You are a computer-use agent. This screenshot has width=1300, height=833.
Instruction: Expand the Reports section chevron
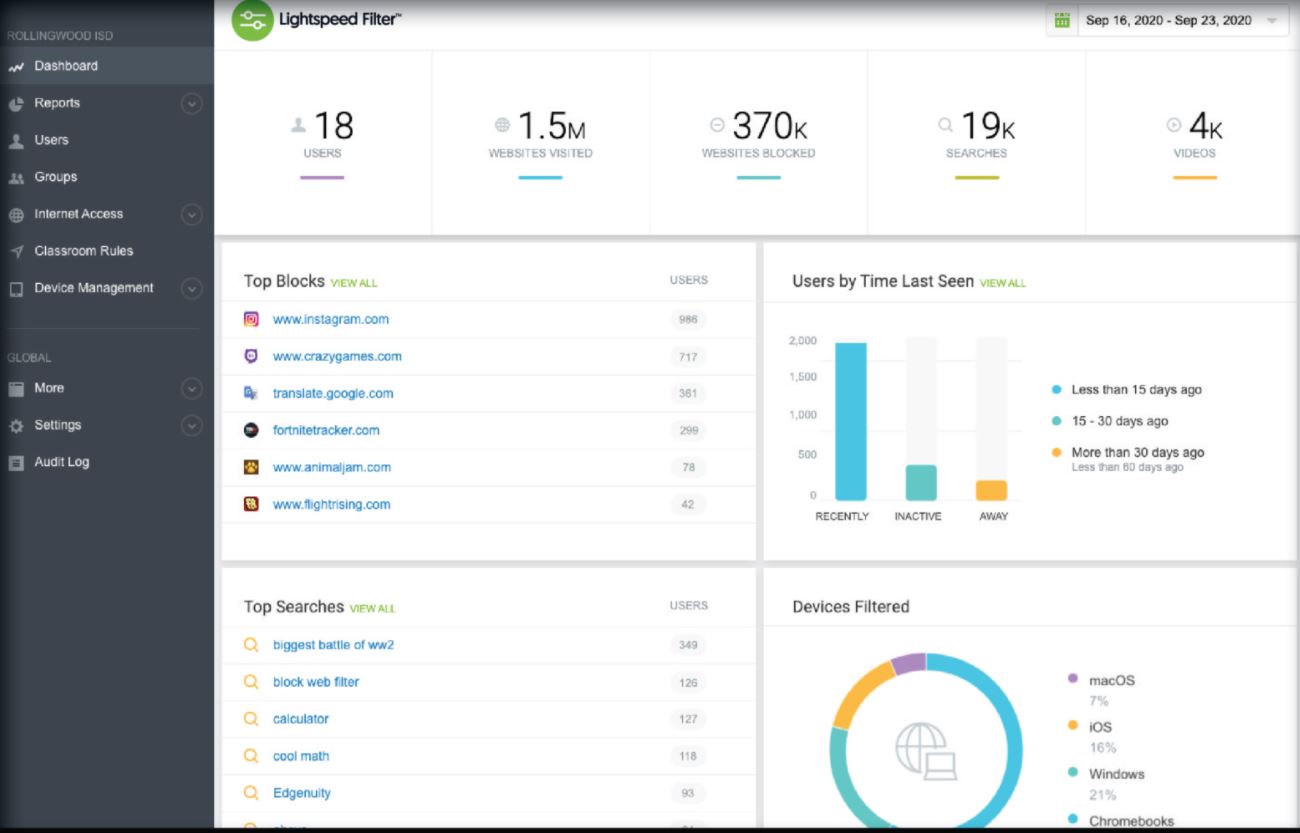tap(192, 103)
